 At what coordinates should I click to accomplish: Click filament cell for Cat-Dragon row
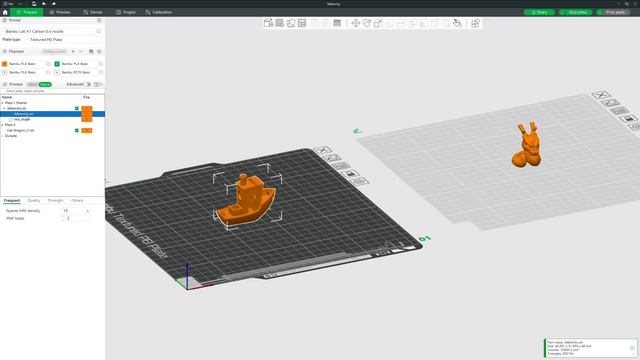pyautogui.click(x=87, y=131)
